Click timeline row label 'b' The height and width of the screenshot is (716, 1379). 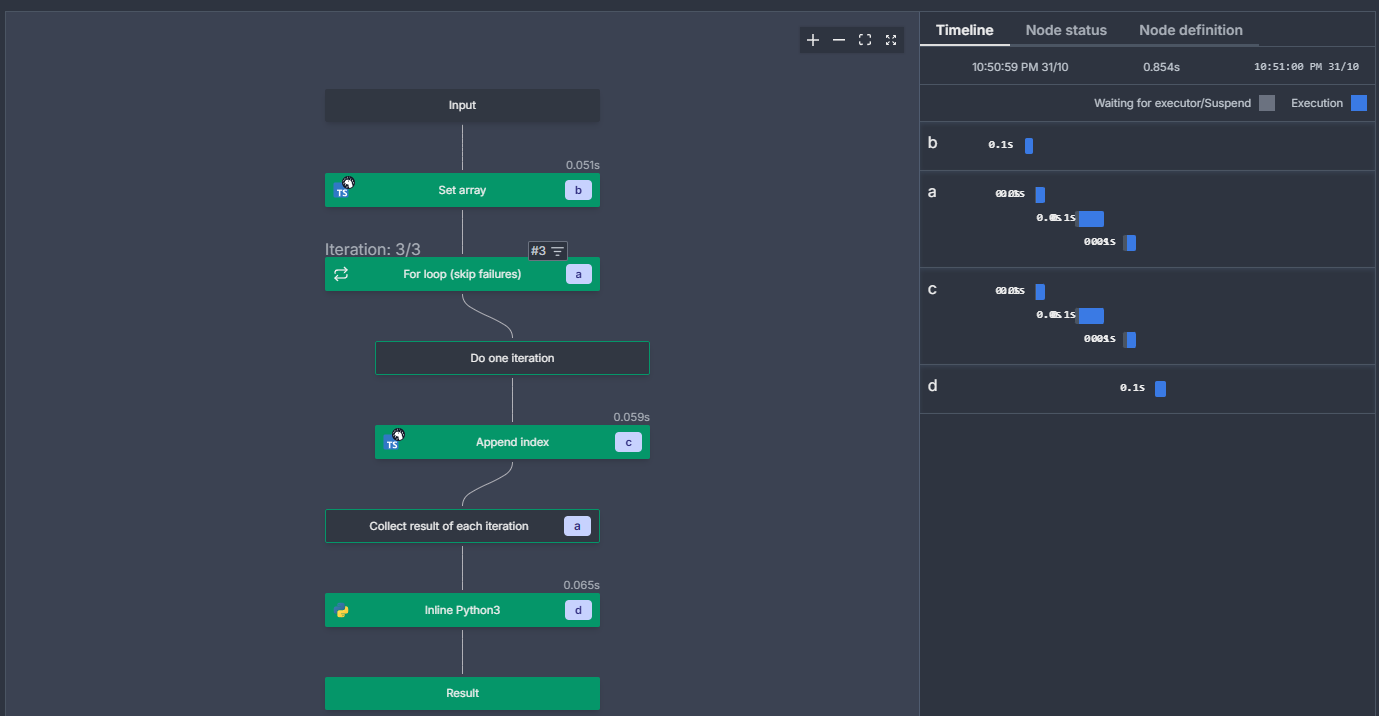pyautogui.click(x=933, y=143)
